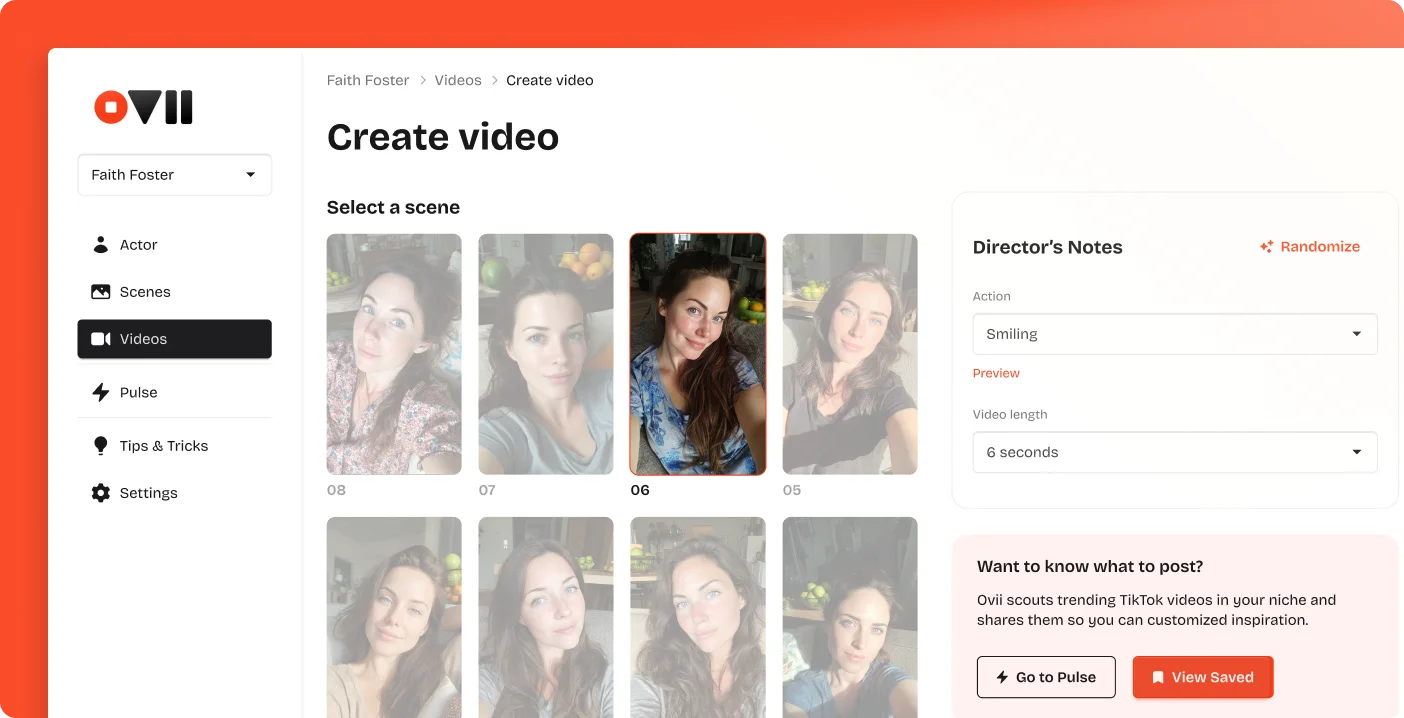Click the Settings gear icon

100,493
